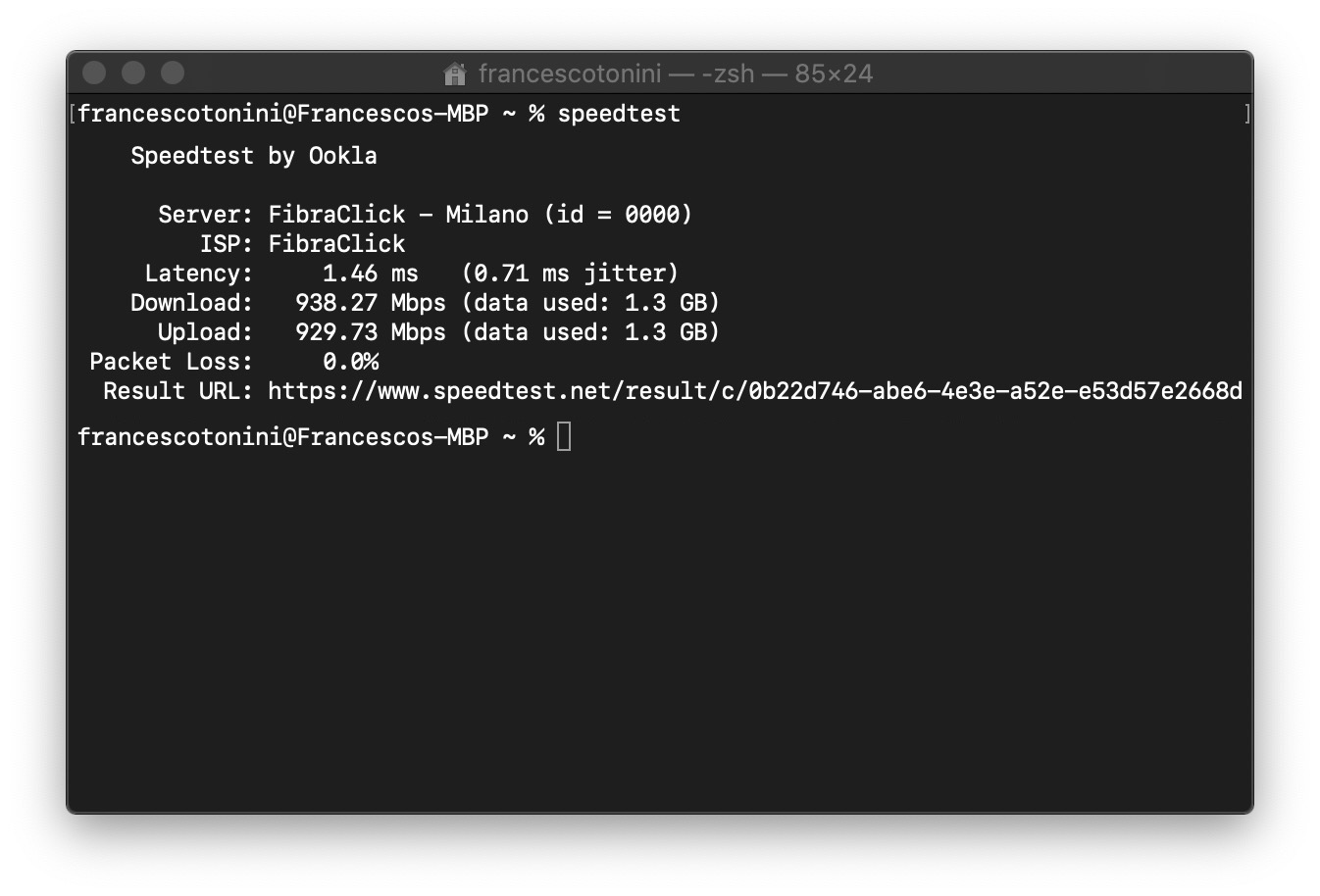
Task: Open the speedtest.net Result URL link
Action: pos(754,391)
